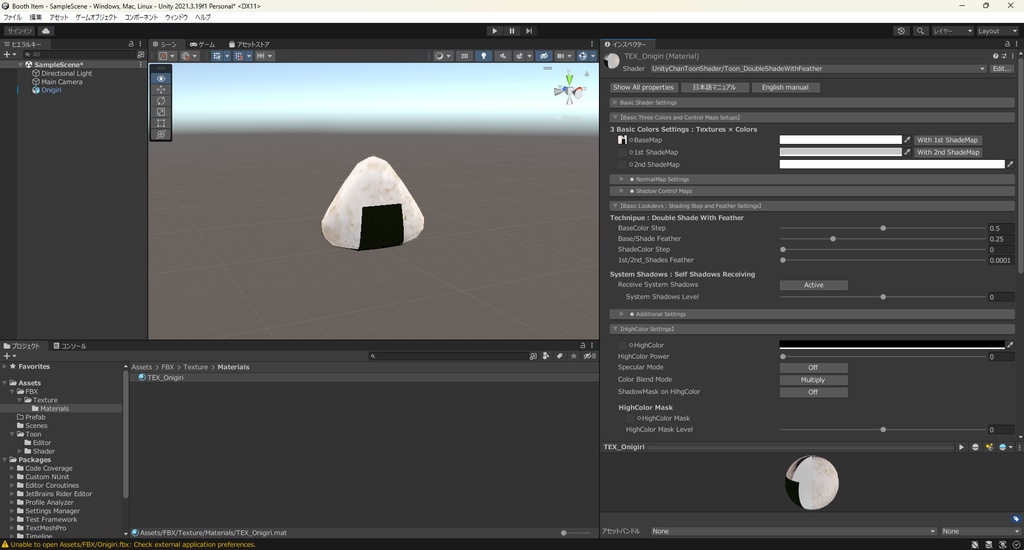
Task: Toggle 2D view mode in Scene
Action: [464, 56]
